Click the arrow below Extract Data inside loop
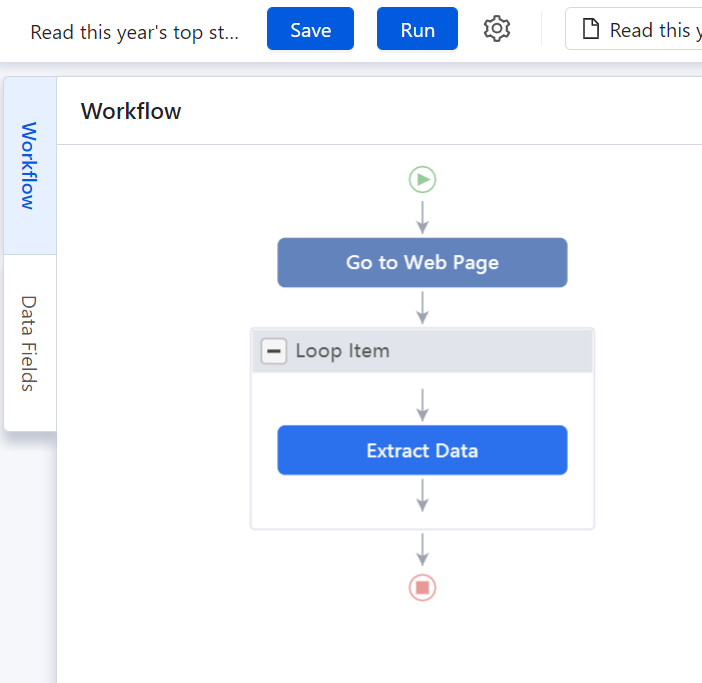This screenshot has width=702, height=683. (422, 495)
